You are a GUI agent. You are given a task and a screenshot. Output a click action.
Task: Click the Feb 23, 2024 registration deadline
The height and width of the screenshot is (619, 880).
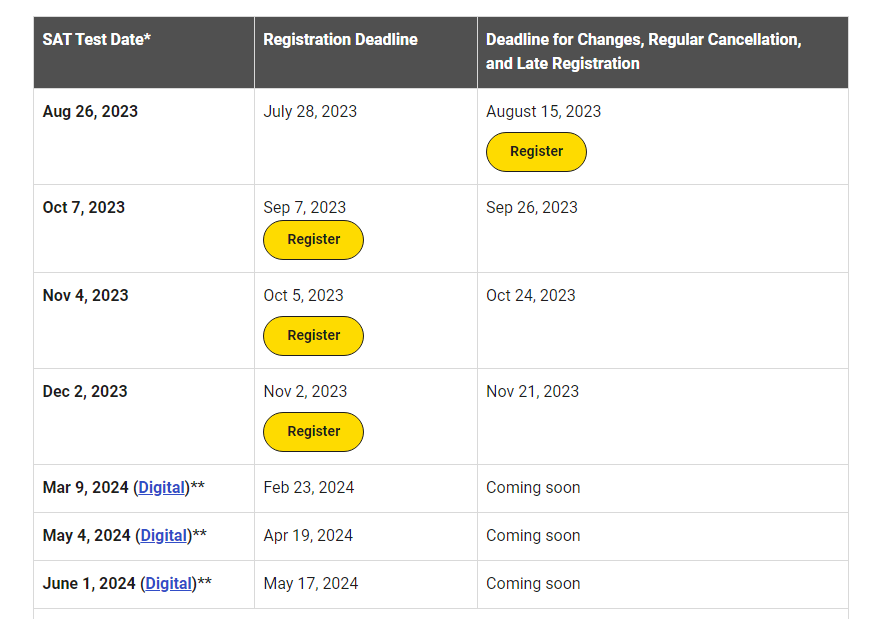coord(309,488)
